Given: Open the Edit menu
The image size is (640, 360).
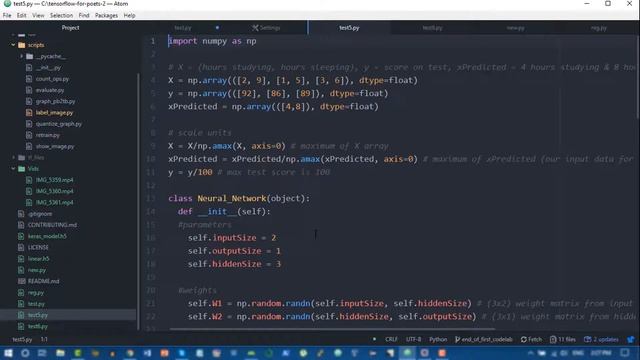Looking at the screenshot, I should click(x=21, y=16).
